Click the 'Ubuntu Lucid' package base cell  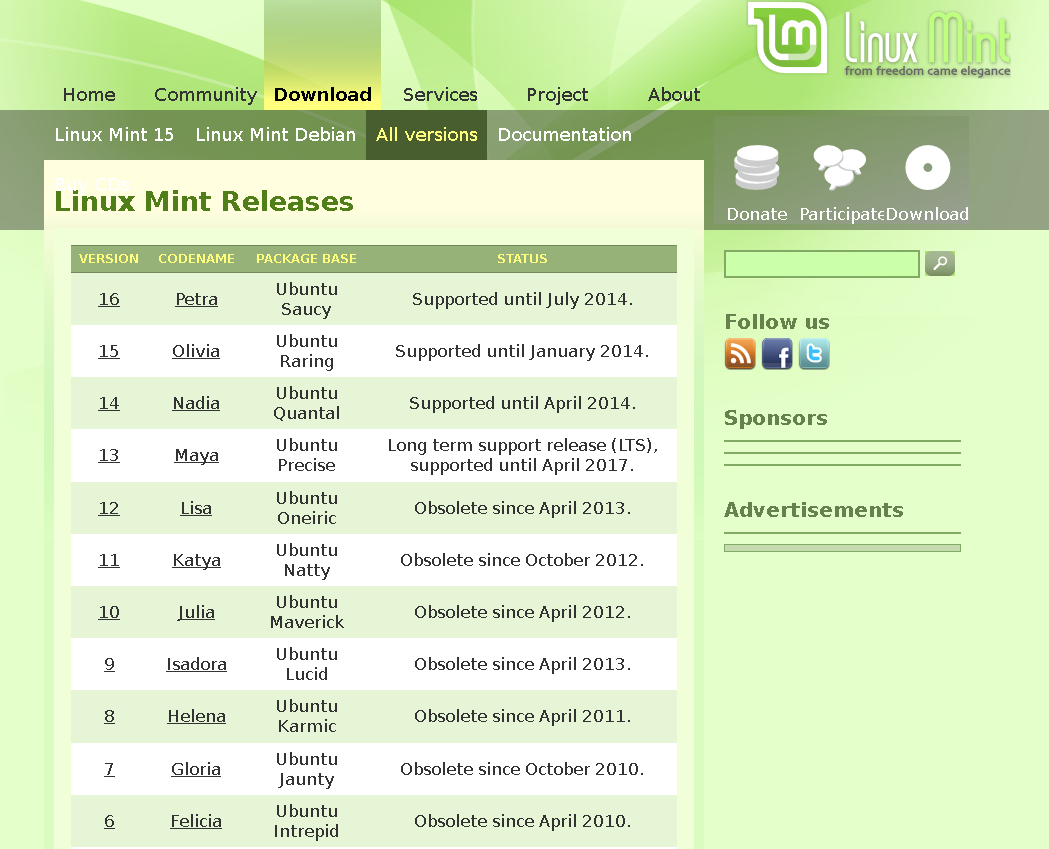(306, 664)
